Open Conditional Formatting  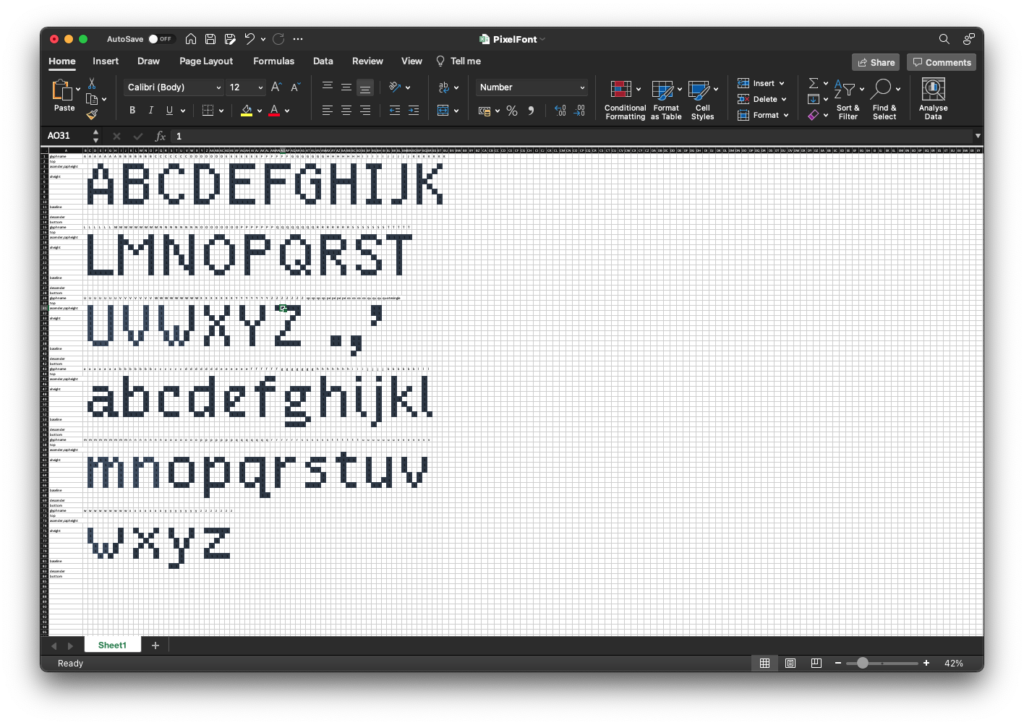[625, 99]
